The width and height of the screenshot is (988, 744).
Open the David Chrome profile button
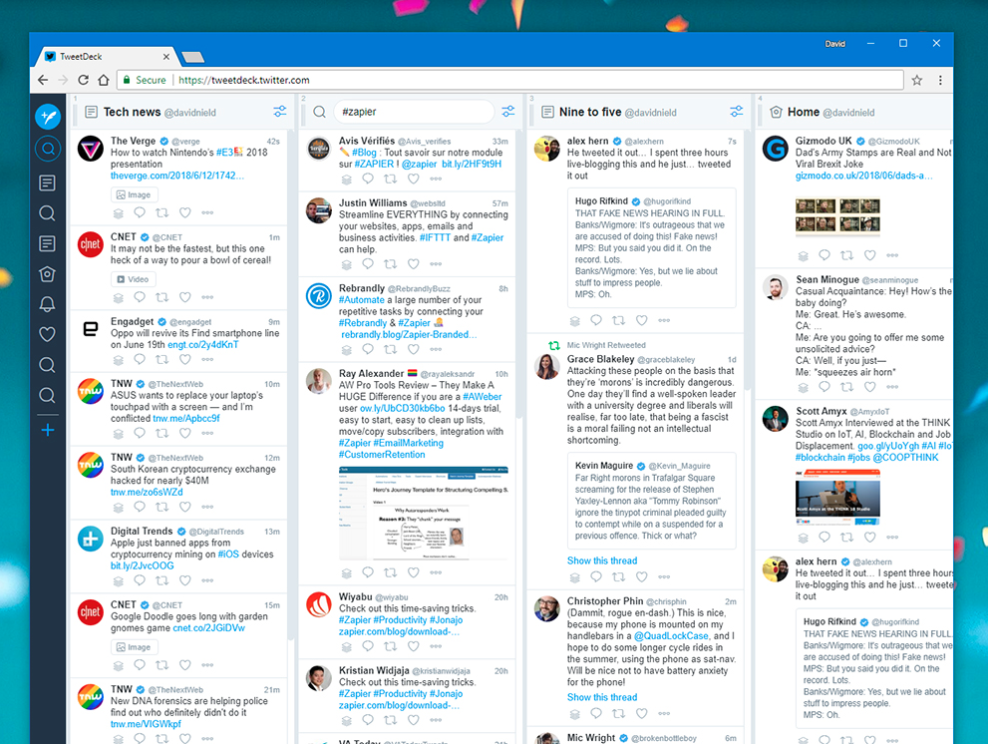pos(835,43)
